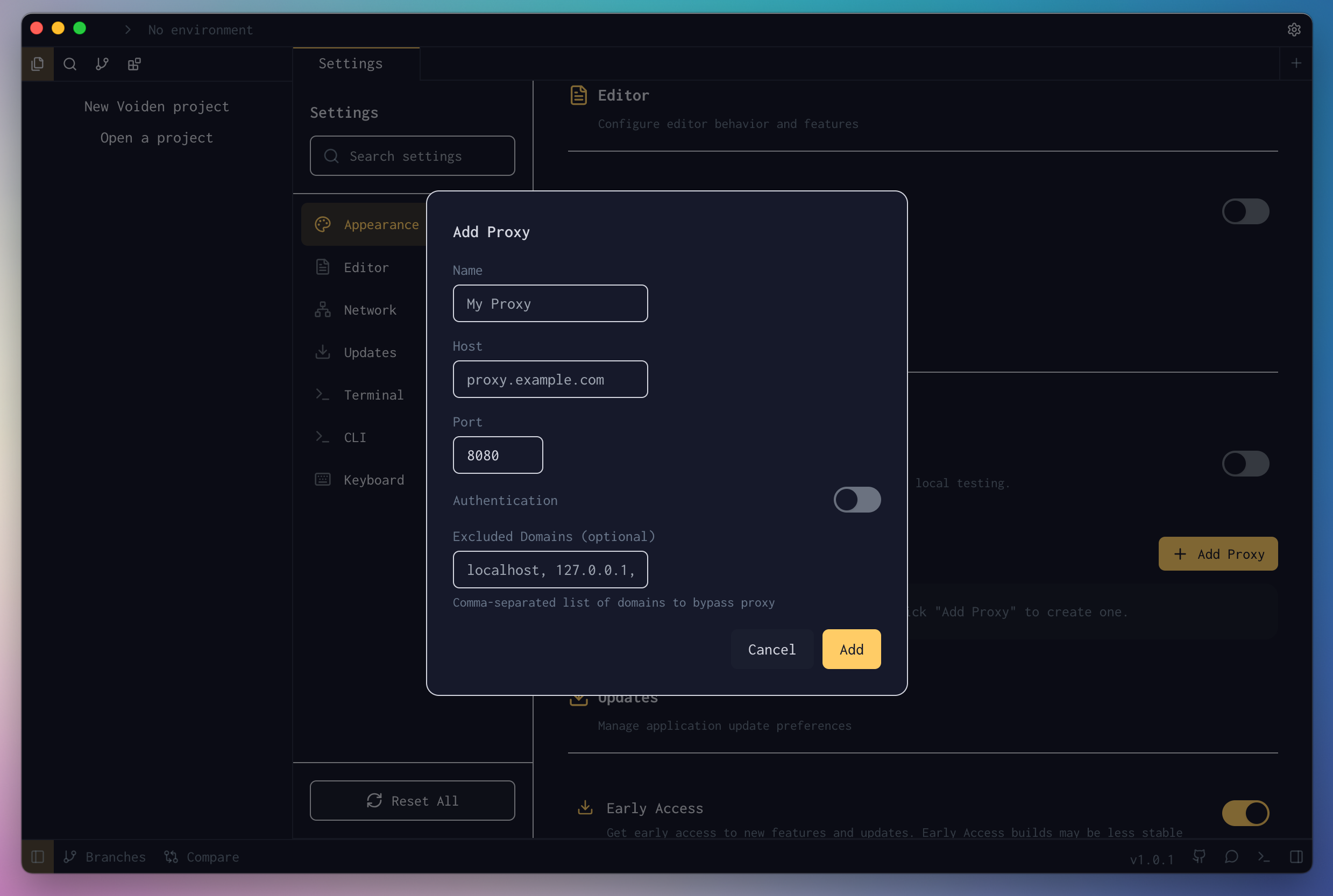The height and width of the screenshot is (896, 1333).
Task: Select the Settings tab
Action: click(x=350, y=63)
